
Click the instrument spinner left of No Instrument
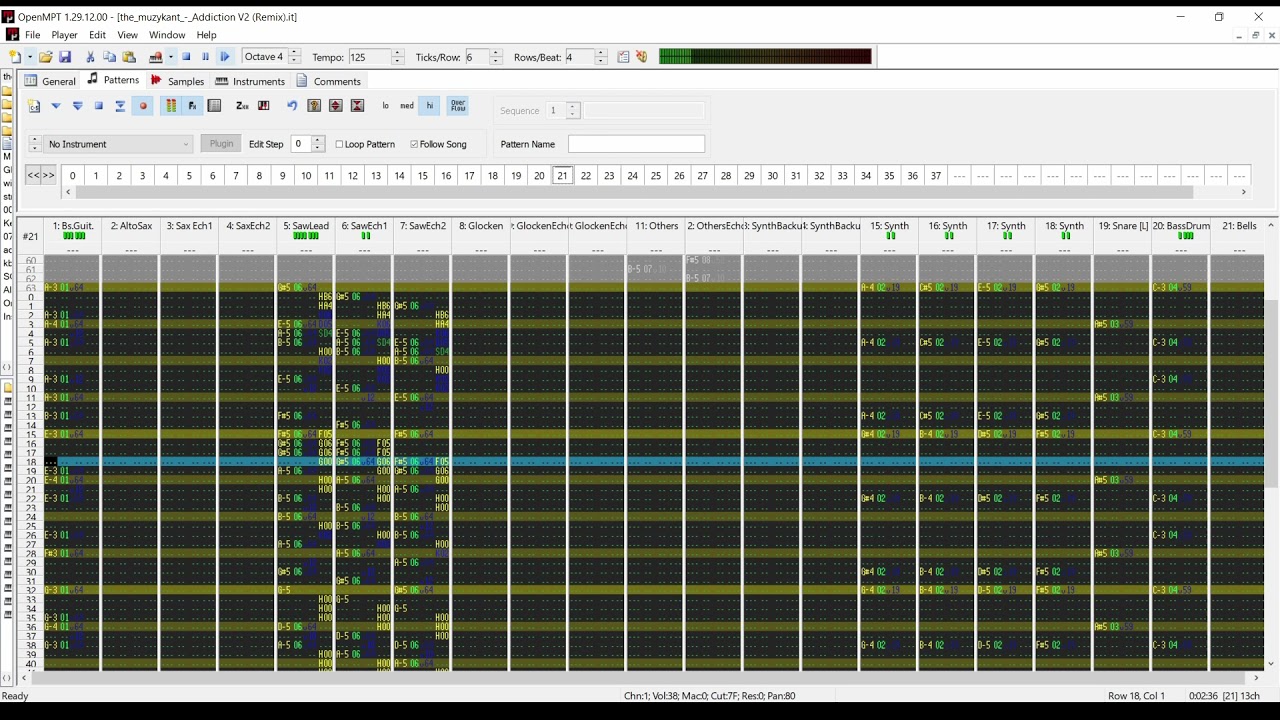[x=35, y=144]
